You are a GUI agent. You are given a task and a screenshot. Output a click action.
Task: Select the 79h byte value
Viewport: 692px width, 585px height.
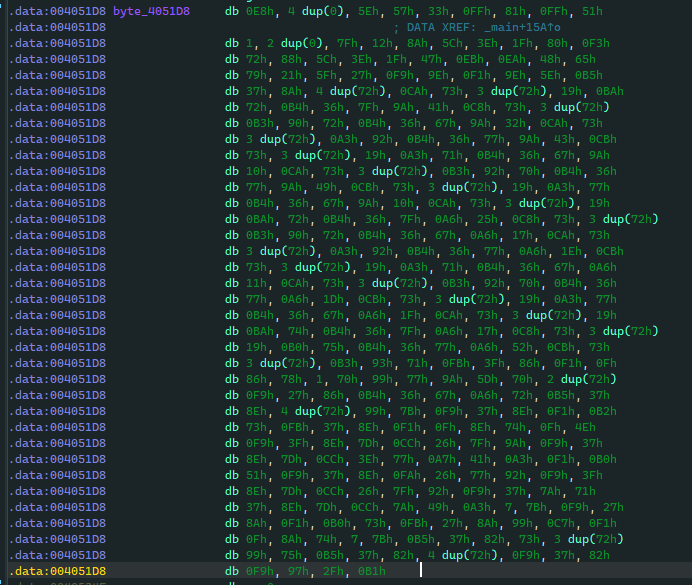(x=256, y=75)
